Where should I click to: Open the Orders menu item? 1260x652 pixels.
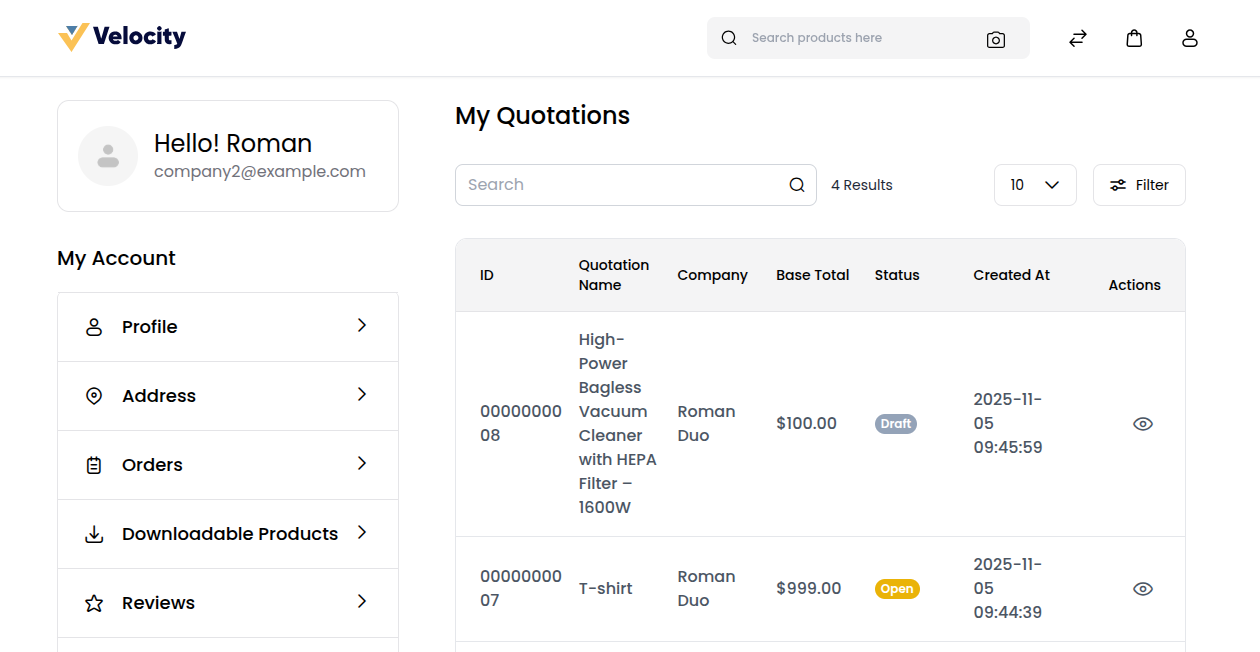[x=152, y=465]
